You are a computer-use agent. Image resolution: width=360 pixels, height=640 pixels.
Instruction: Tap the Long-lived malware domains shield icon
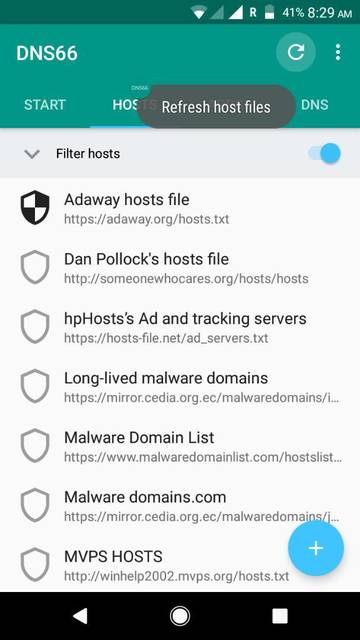click(35, 386)
